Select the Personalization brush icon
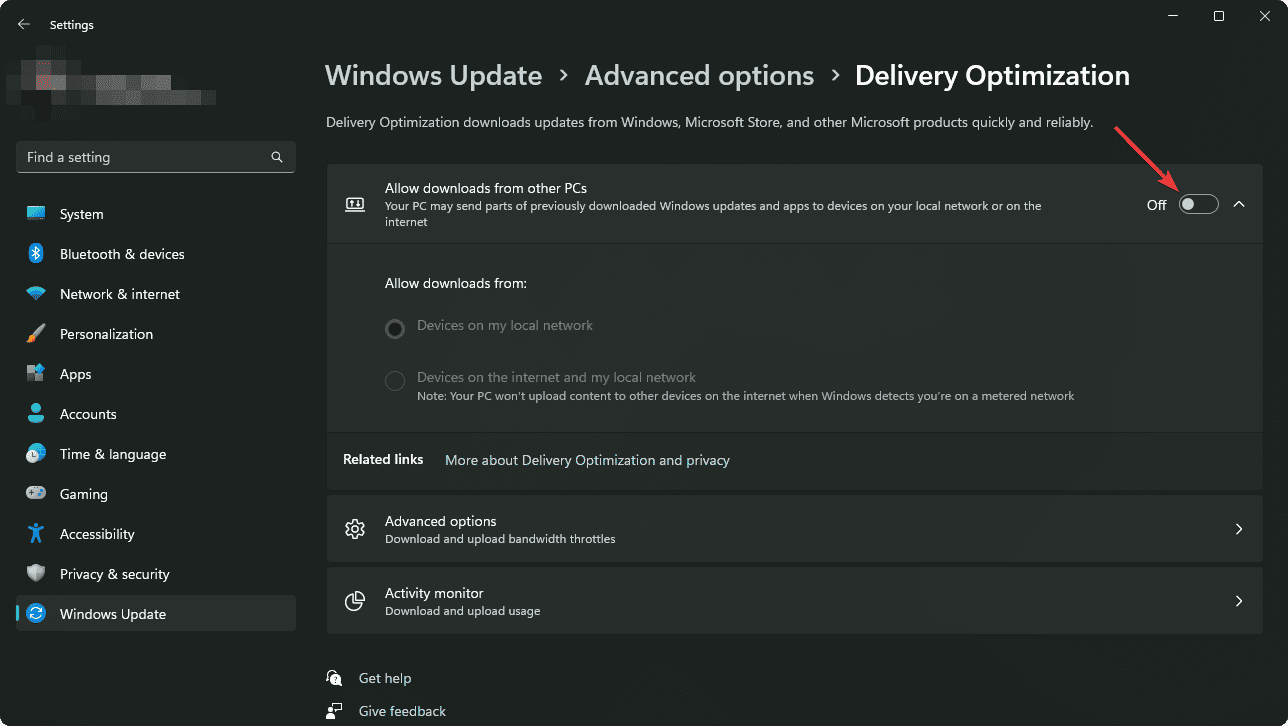The width and height of the screenshot is (1288, 726). 34,333
